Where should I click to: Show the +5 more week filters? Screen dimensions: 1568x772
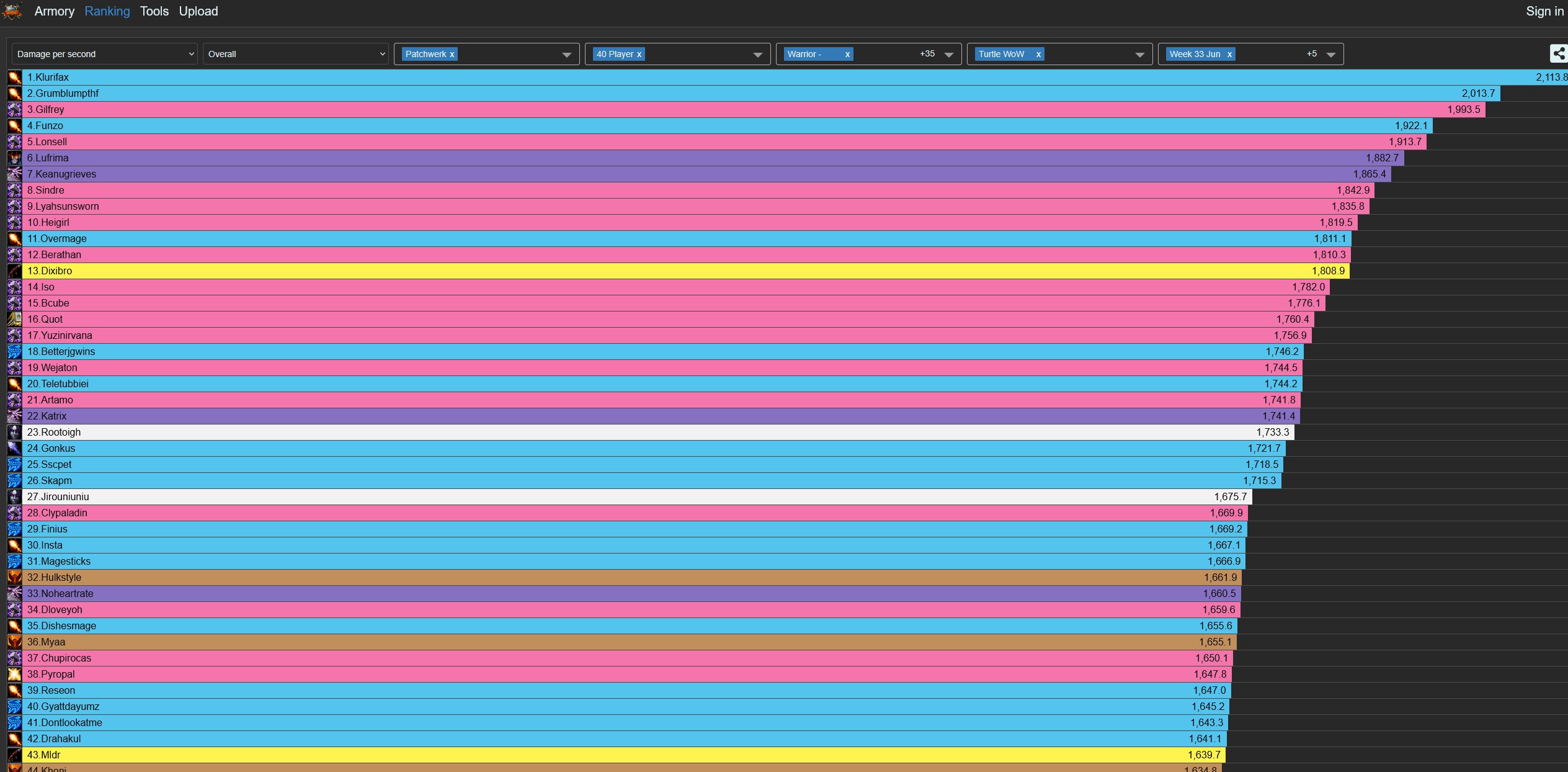pos(1312,54)
